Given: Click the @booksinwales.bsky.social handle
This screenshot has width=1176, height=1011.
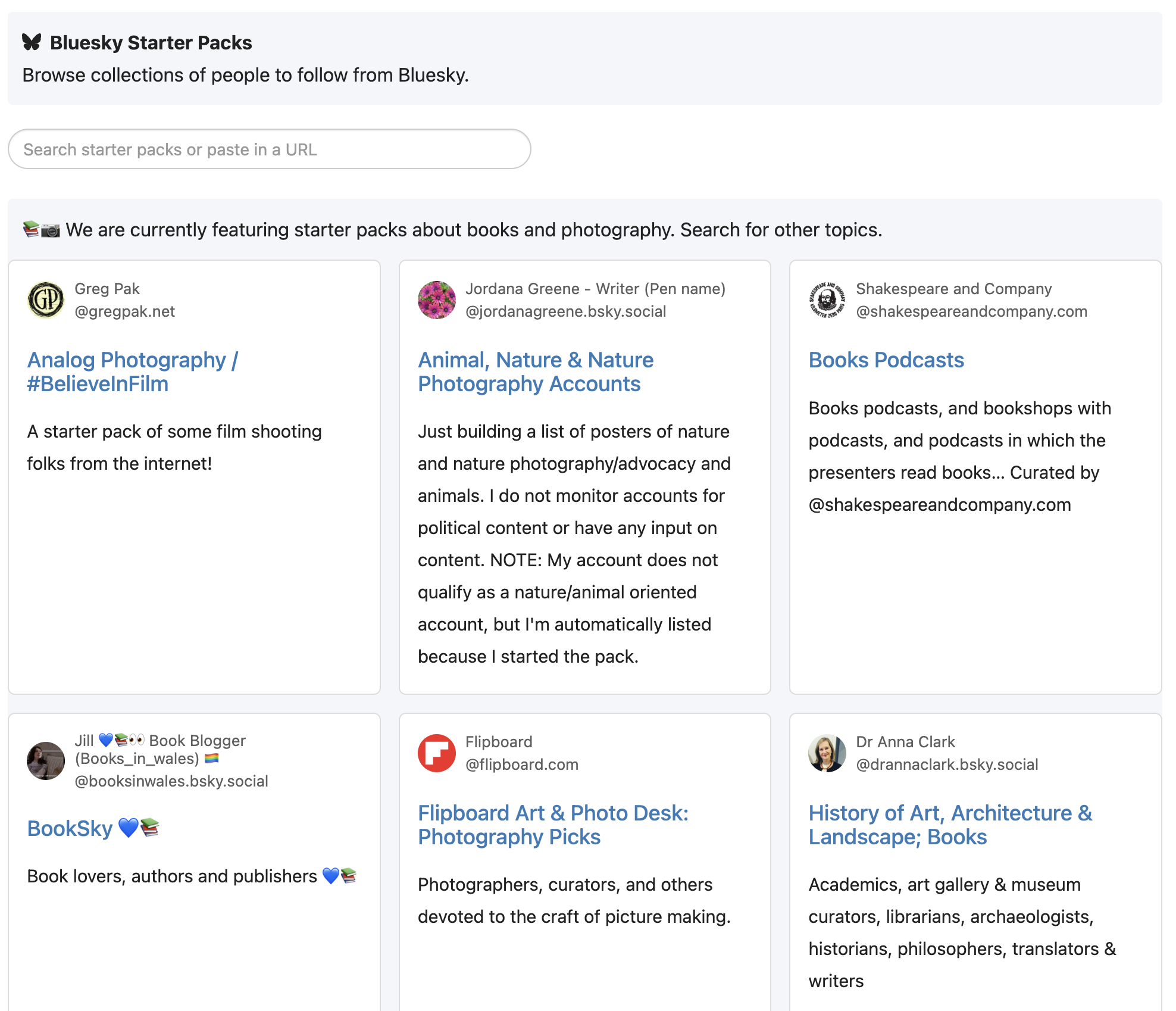Looking at the screenshot, I should [x=171, y=781].
